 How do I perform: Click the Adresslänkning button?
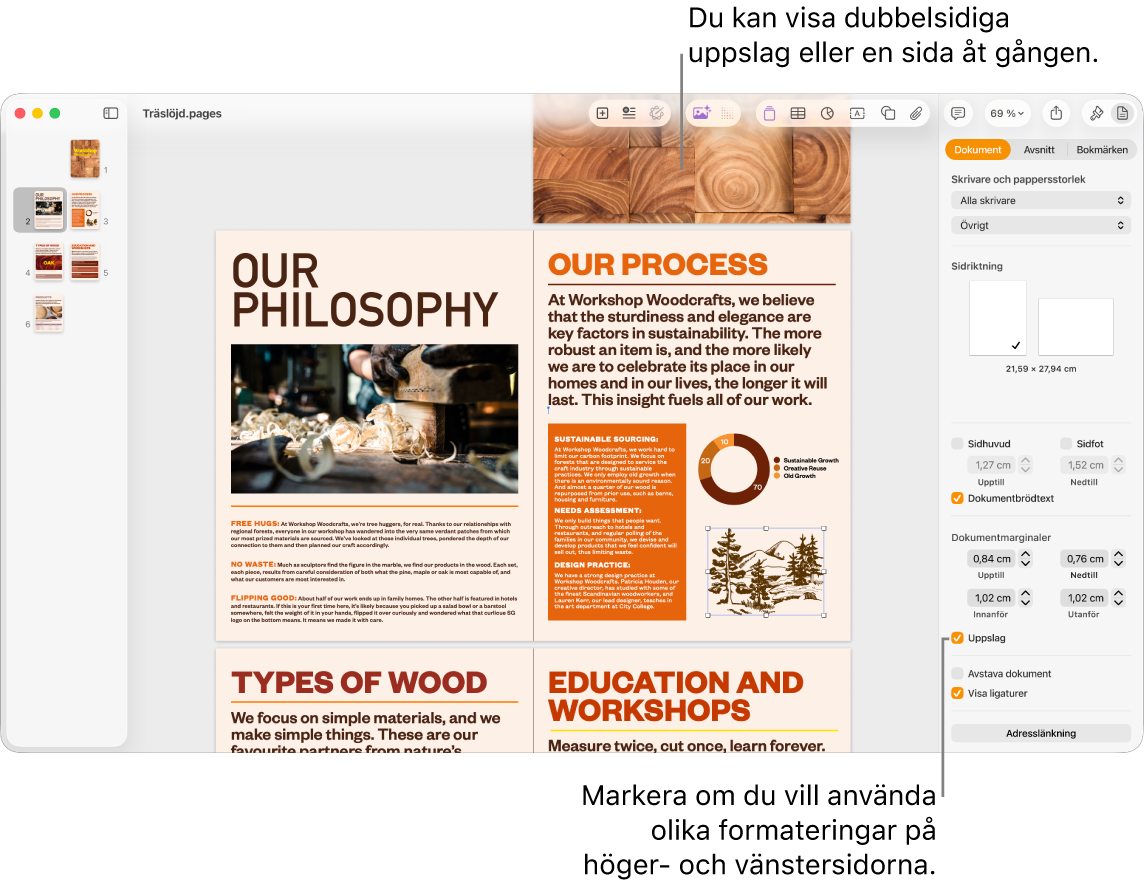coord(1040,733)
